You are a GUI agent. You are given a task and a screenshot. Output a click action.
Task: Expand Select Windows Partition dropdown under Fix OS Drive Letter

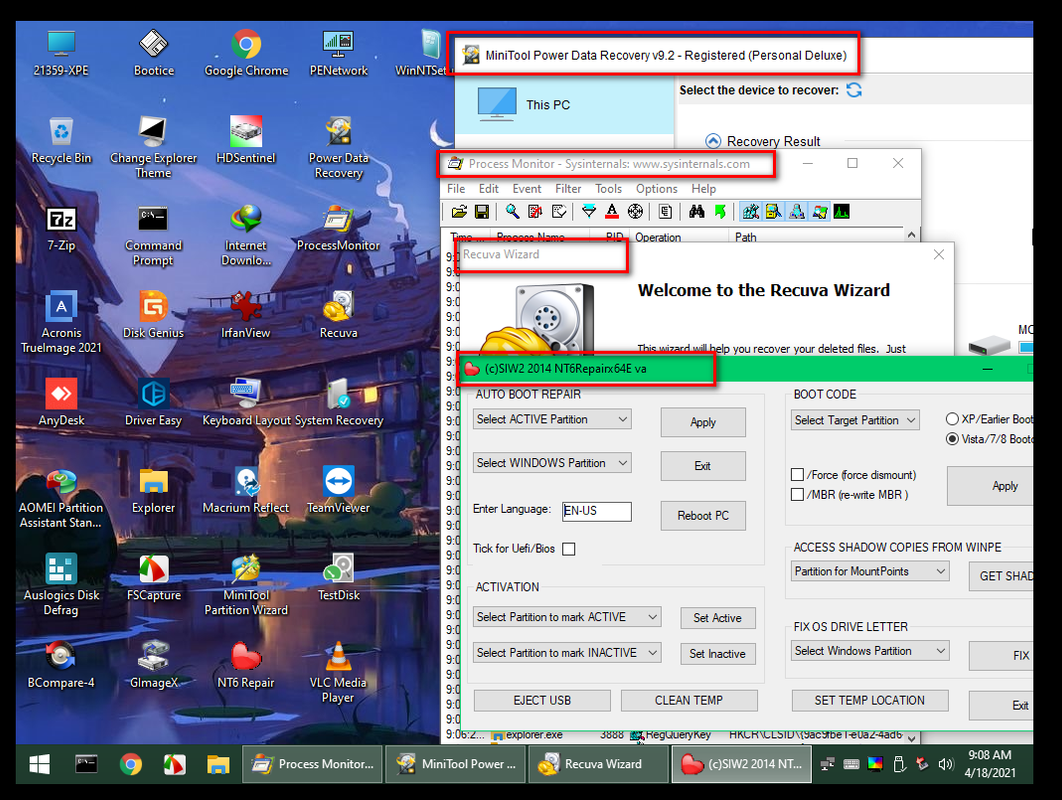(x=870, y=651)
